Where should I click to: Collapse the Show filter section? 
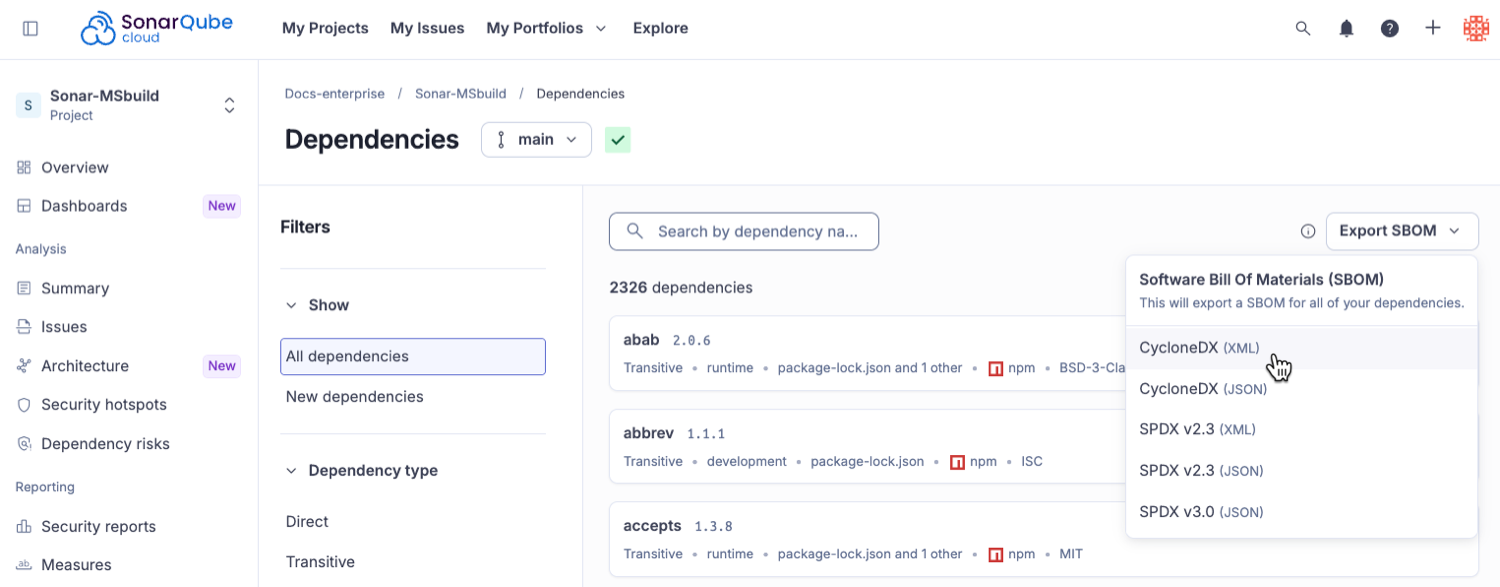291,305
